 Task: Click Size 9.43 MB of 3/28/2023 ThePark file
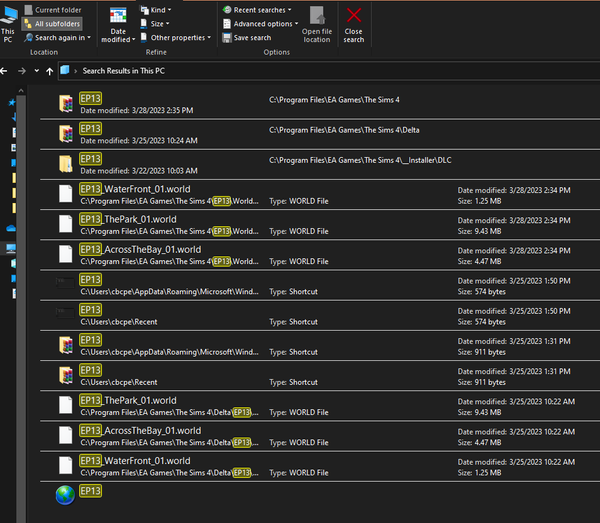pyautogui.click(x=479, y=231)
